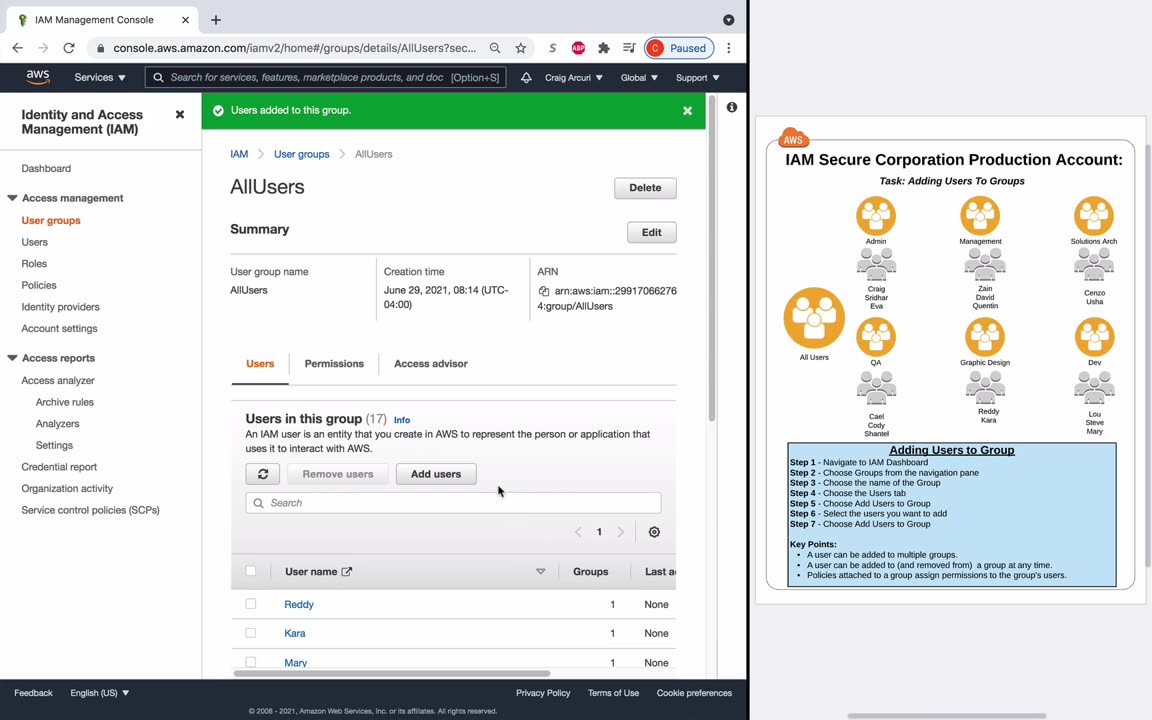Click the site lock icon in address bar
This screenshot has width=1152, height=720.
pos(101,48)
